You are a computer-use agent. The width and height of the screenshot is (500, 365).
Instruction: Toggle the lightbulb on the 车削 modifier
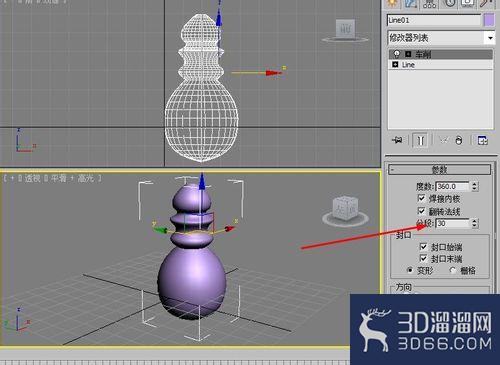397,54
